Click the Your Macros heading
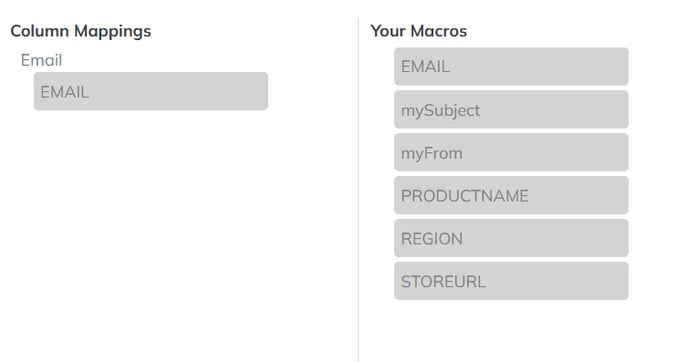The height and width of the screenshot is (362, 688). [419, 31]
